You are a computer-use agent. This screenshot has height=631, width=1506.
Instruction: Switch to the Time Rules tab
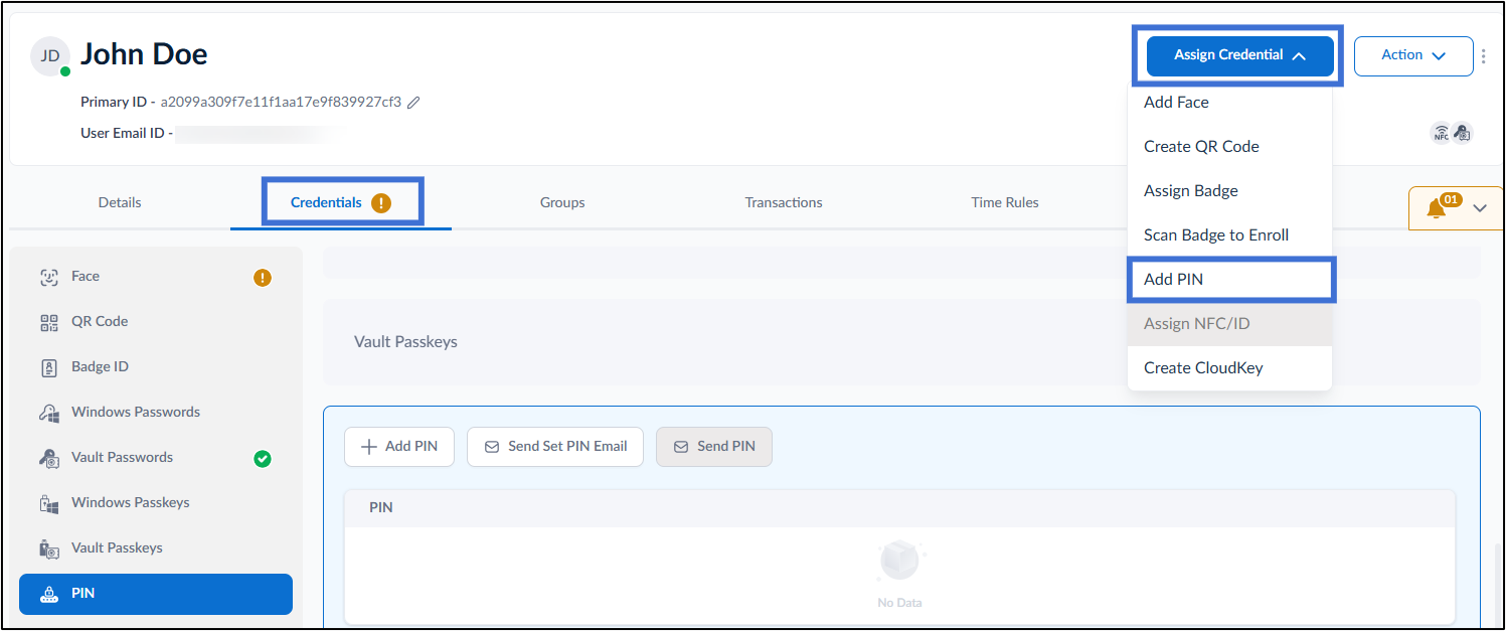pos(1004,202)
